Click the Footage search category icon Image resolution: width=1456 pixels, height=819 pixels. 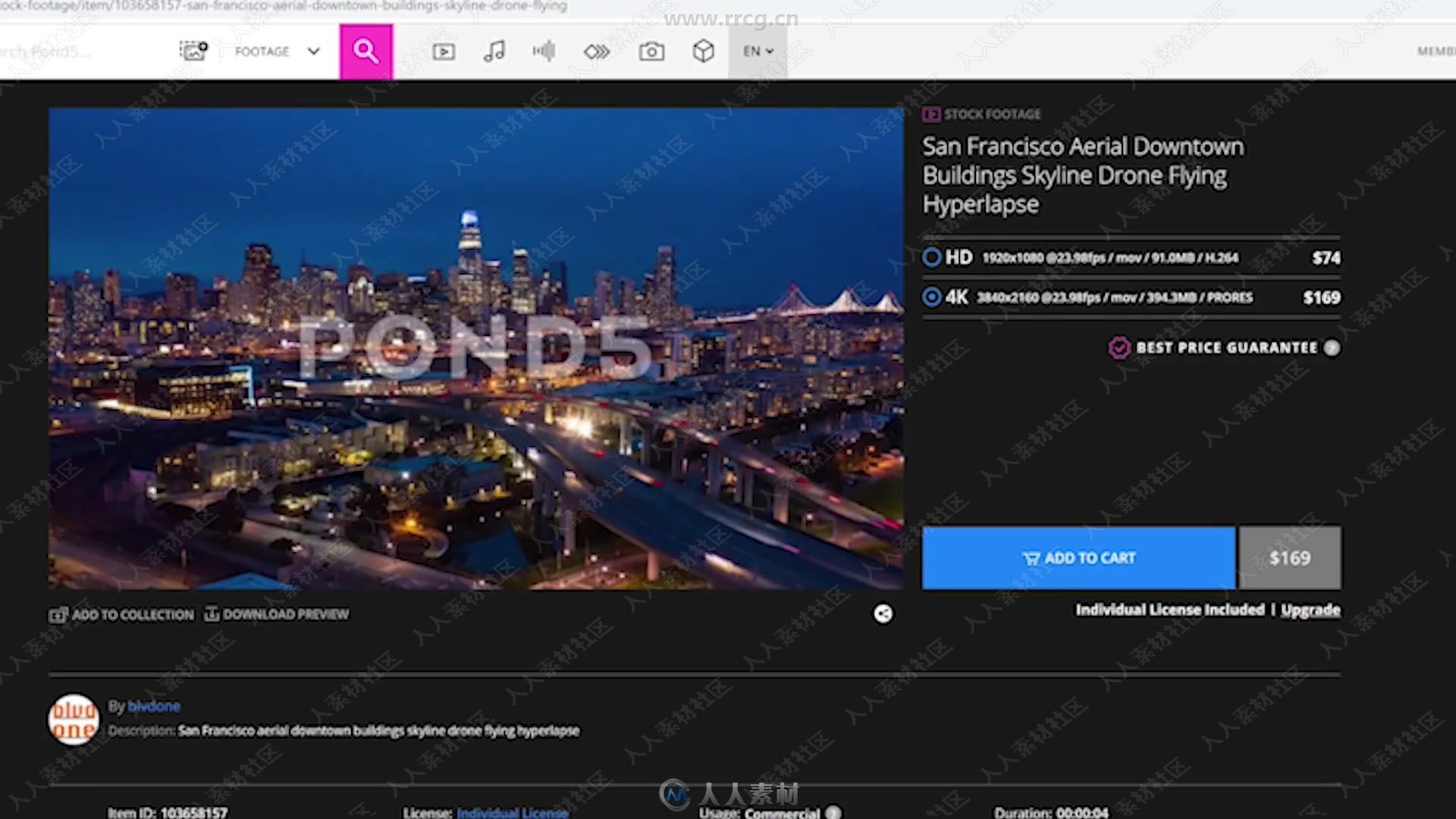tap(444, 51)
